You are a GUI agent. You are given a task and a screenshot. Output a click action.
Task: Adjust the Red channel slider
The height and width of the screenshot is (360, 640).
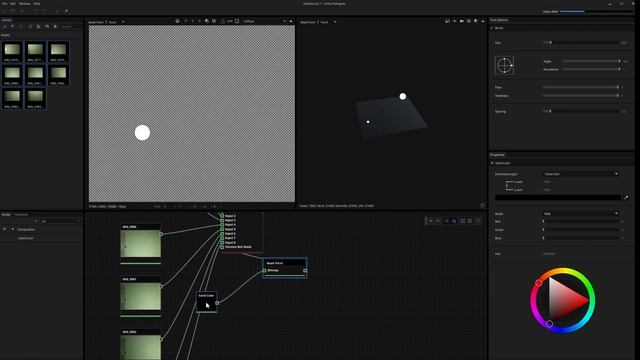click(581, 221)
